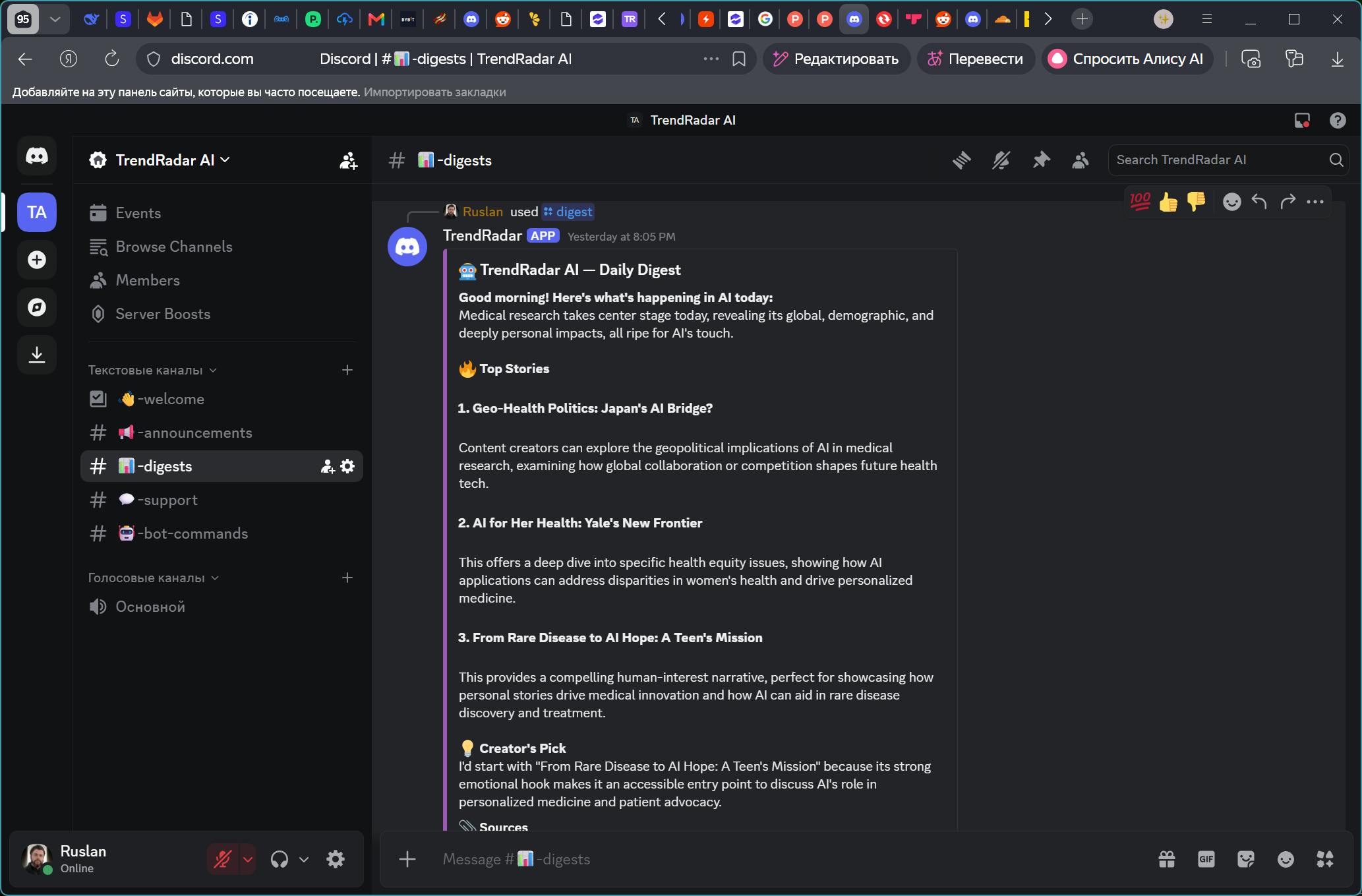
Task: Open Threads icon in channel header
Action: click(x=962, y=160)
